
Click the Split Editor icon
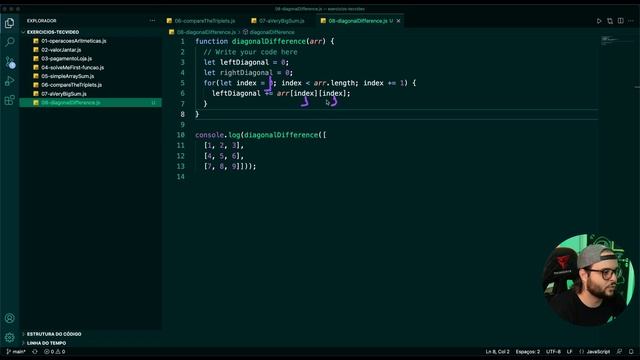click(x=620, y=21)
